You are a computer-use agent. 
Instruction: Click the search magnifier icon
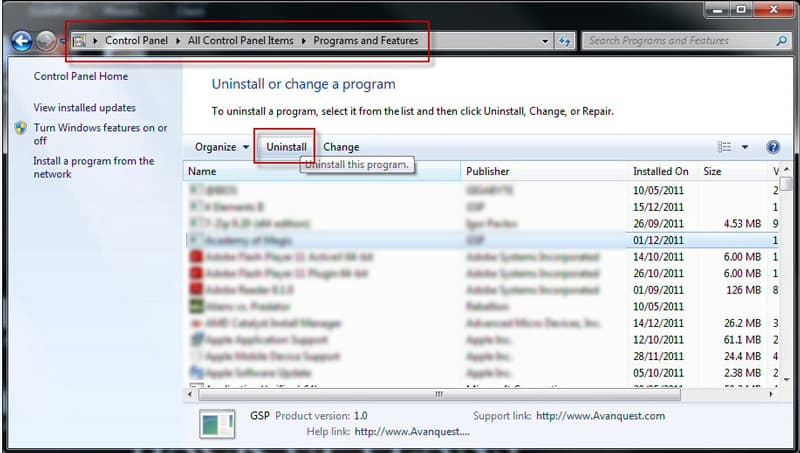[781, 41]
